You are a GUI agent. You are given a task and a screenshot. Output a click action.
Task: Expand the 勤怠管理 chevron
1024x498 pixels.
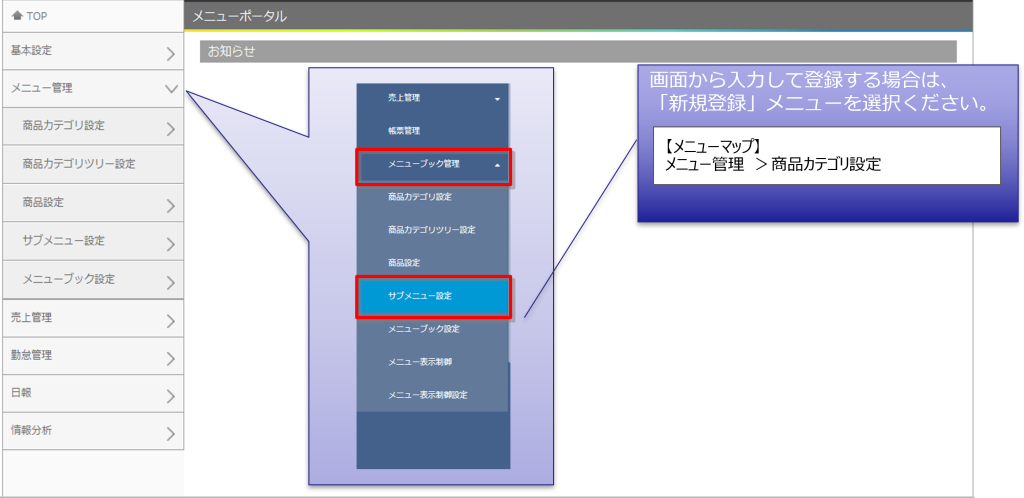pyautogui.click(x=170, y=358)
